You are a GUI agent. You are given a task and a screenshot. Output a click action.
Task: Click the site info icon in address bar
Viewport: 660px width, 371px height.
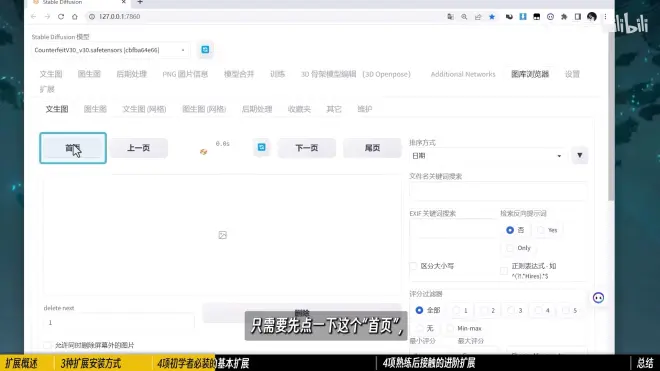point(92,16)
